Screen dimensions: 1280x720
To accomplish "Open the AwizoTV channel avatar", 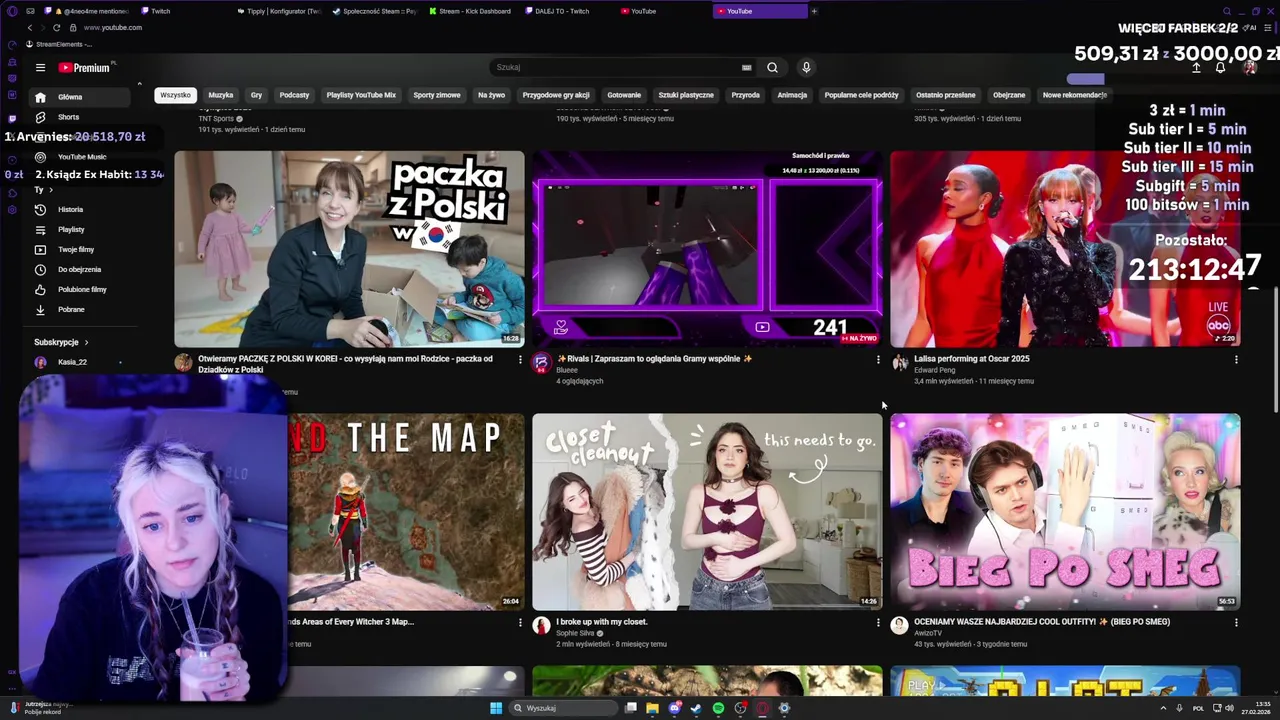I will [899, 625].
